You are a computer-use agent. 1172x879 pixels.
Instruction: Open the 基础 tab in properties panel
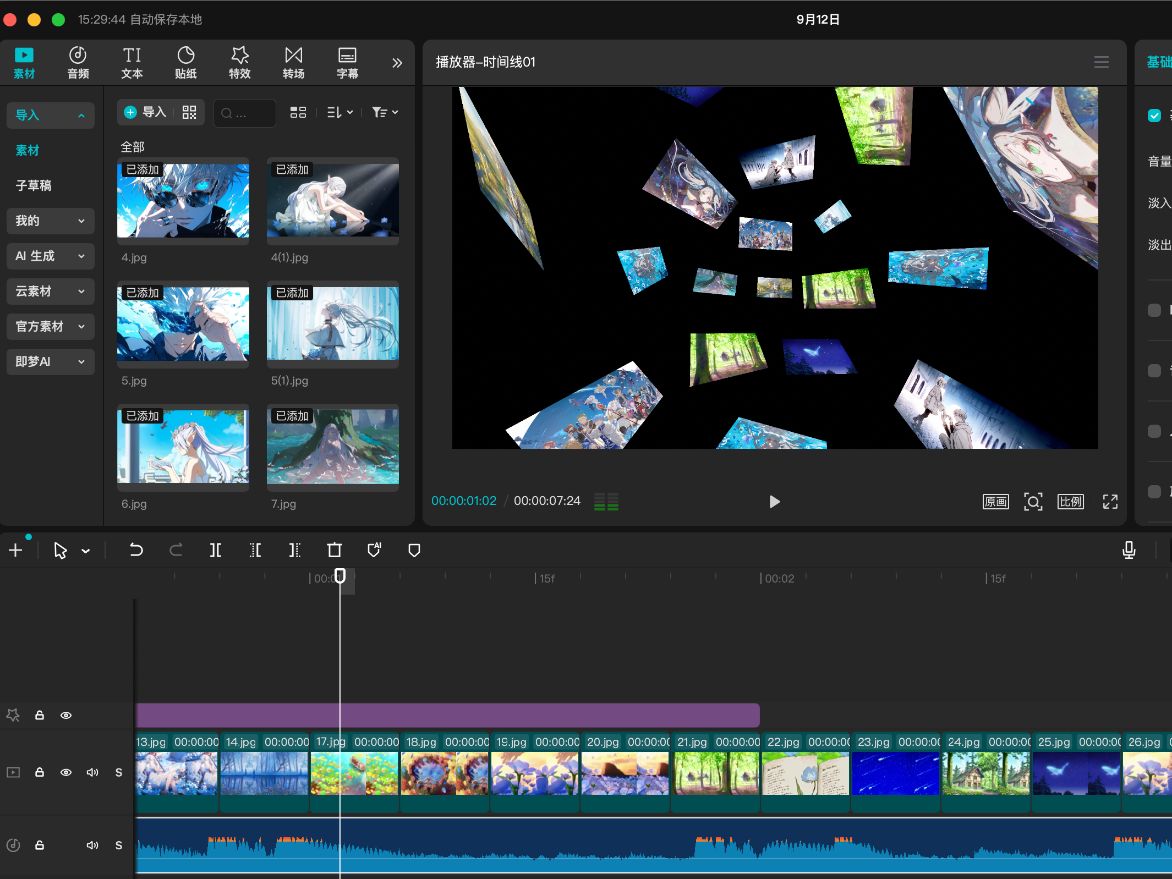tap(1159, 62)
